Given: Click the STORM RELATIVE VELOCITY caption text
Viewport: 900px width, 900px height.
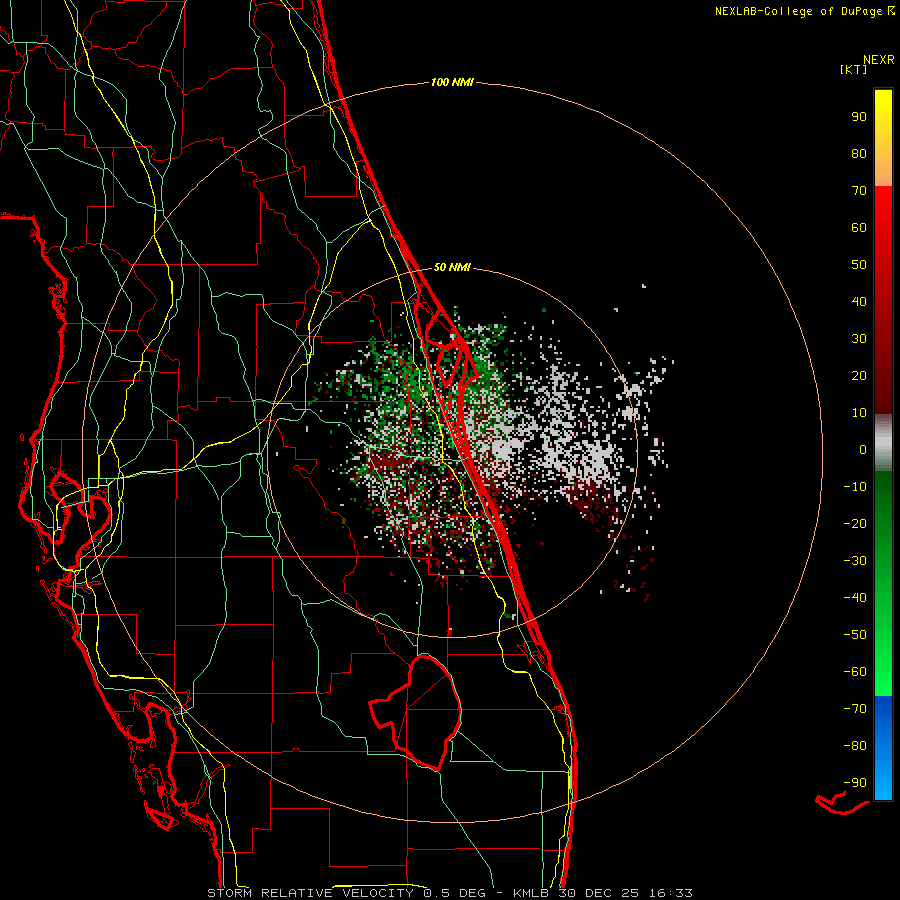Looking at the screenshot, I should coord(310,893).
